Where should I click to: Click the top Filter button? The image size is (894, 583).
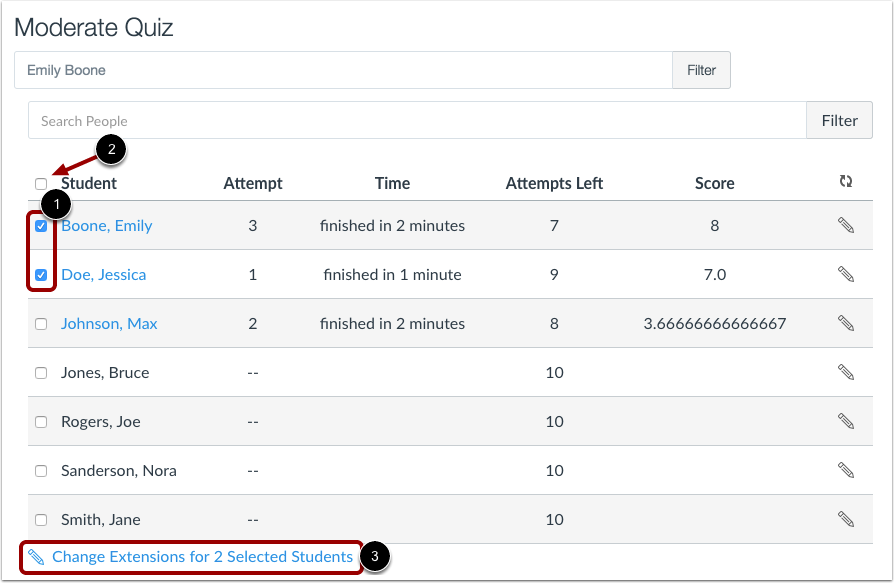(701, 70)
